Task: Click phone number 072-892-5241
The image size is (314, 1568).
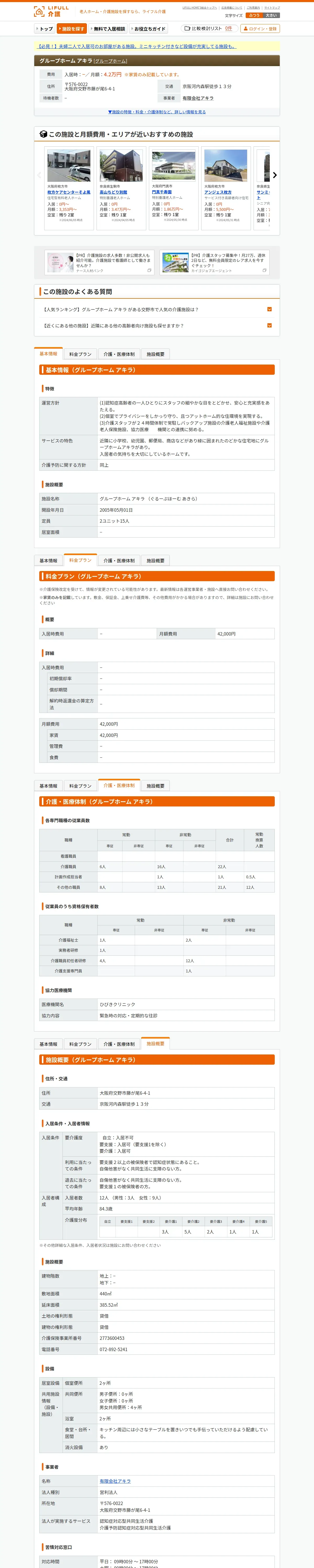Action: coord(113,1350)
